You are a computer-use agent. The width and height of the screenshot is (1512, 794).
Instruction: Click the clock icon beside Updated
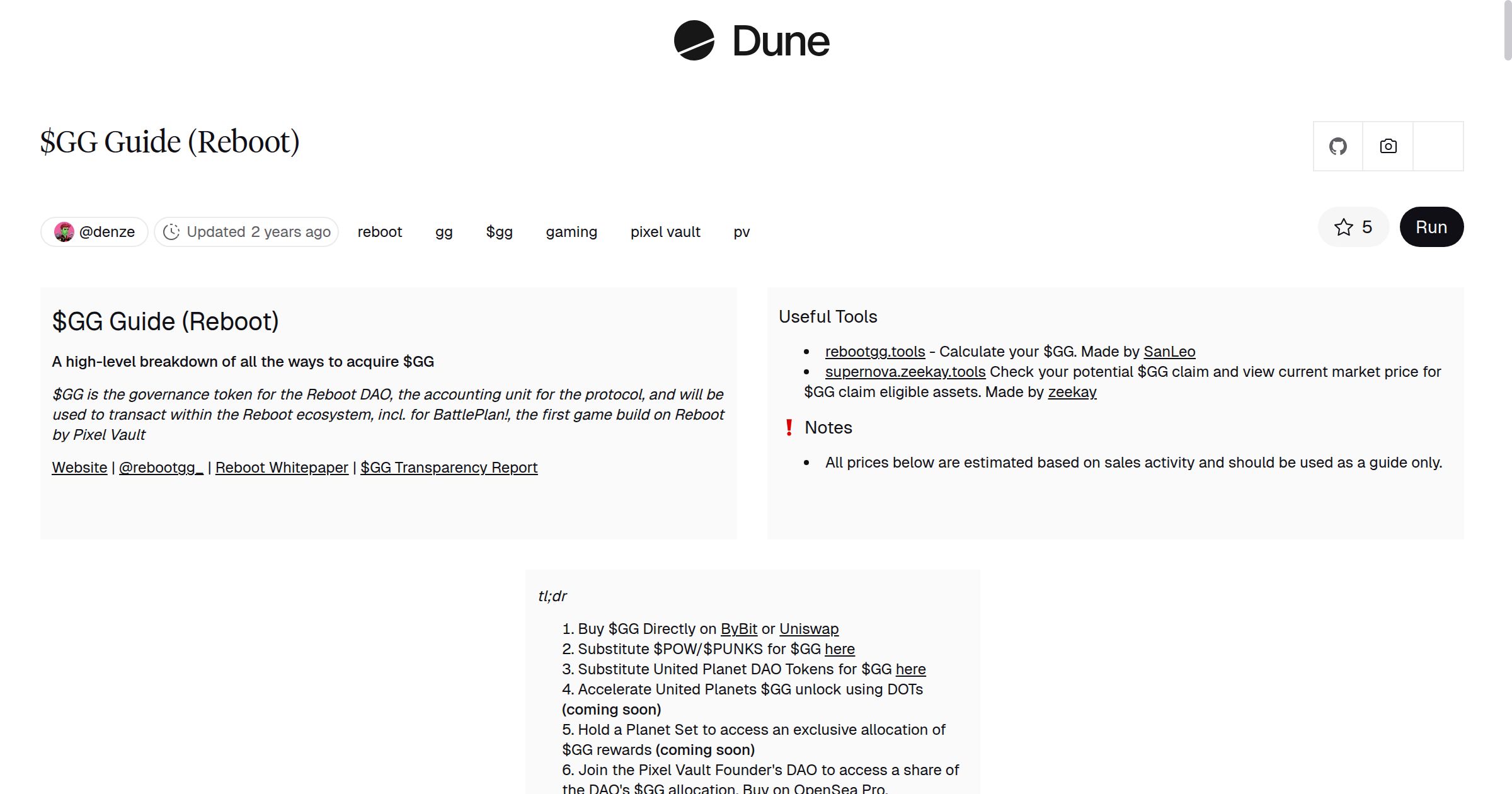click(171, 232)
